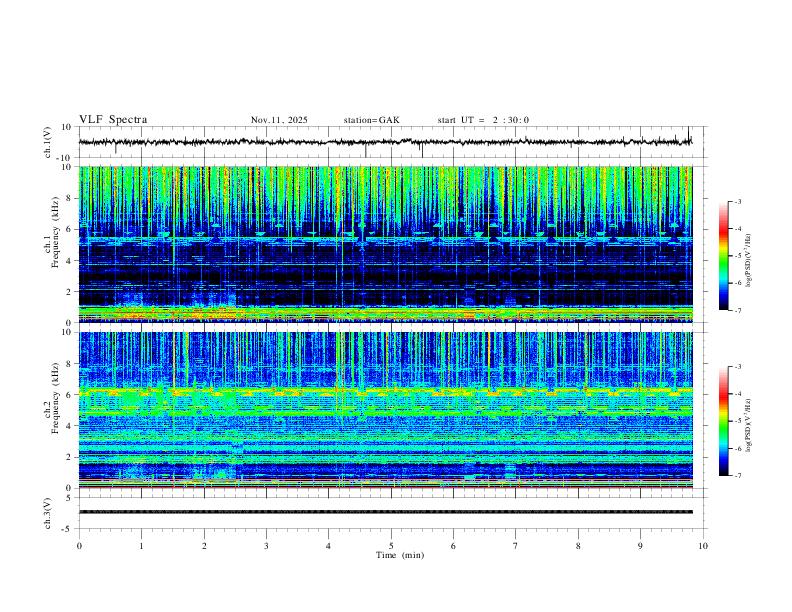
Task: Click the "-7" label on ch.1 color scale
Action: click(x=737, y=310)
